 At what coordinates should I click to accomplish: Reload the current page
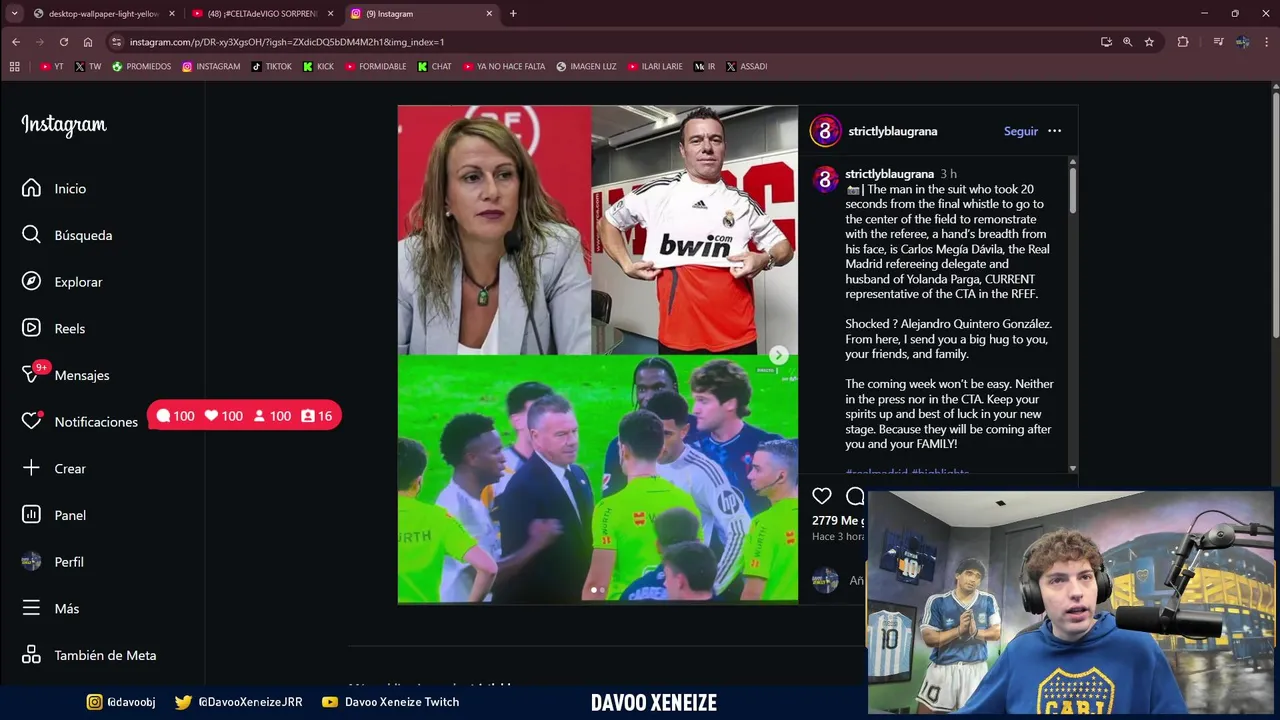tap(63, 42)
